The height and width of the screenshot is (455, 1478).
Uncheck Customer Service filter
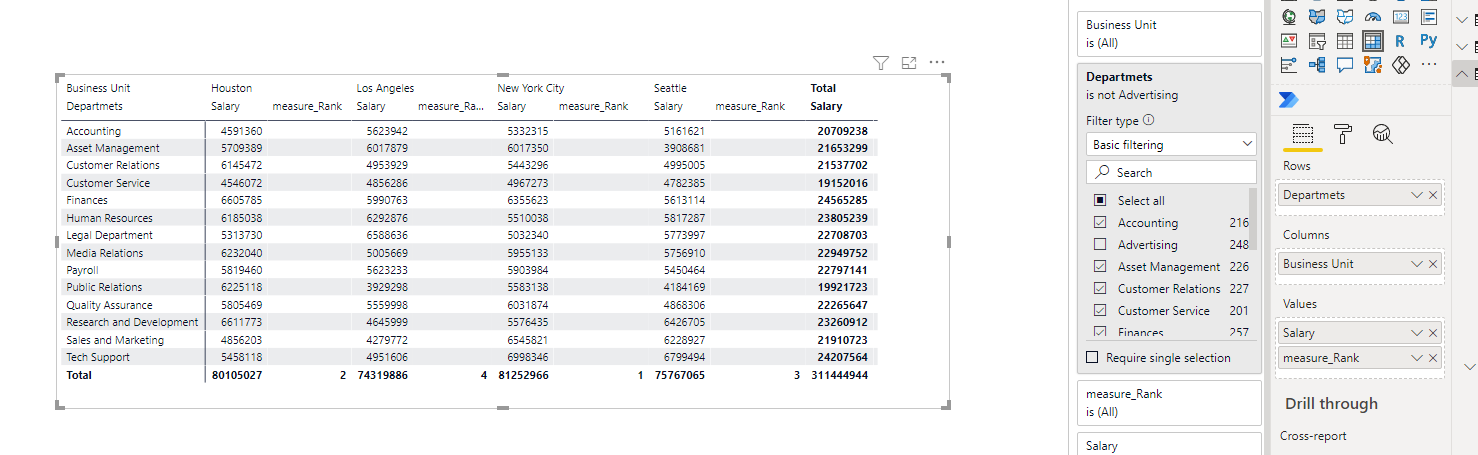[1100, 311]
